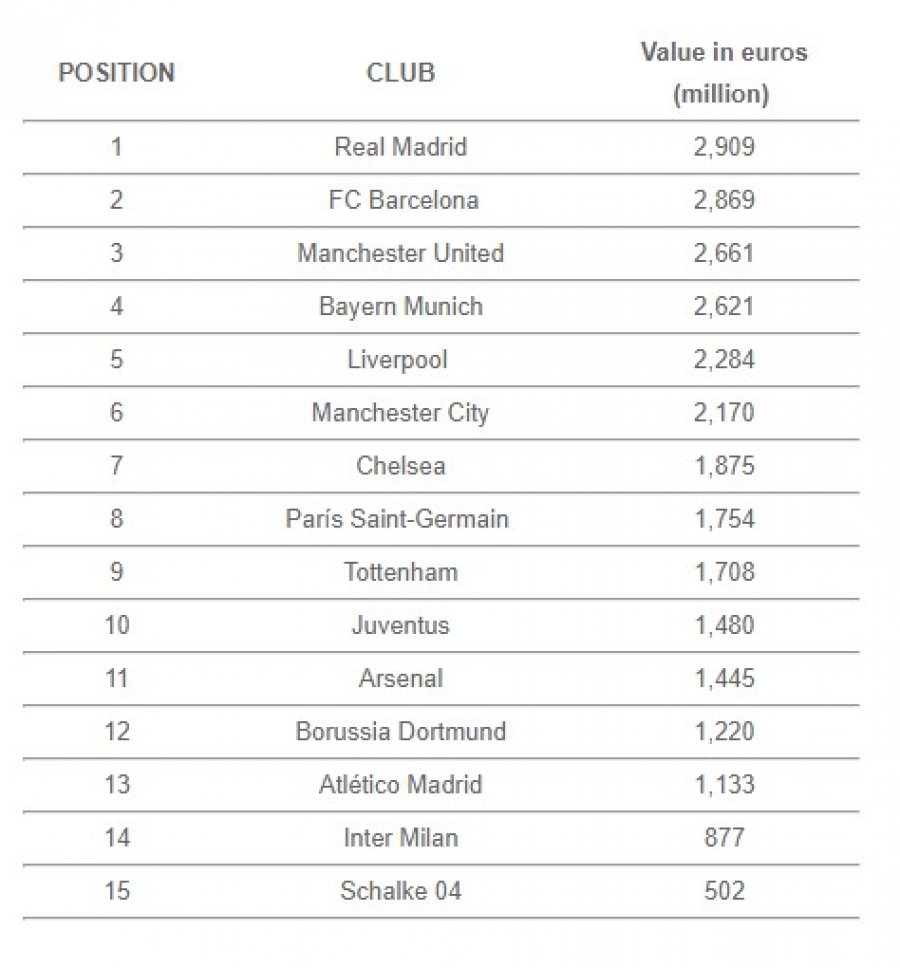Click the Juventus club name
This screenshot has width=900, height=968.
[x=401, y=625]
